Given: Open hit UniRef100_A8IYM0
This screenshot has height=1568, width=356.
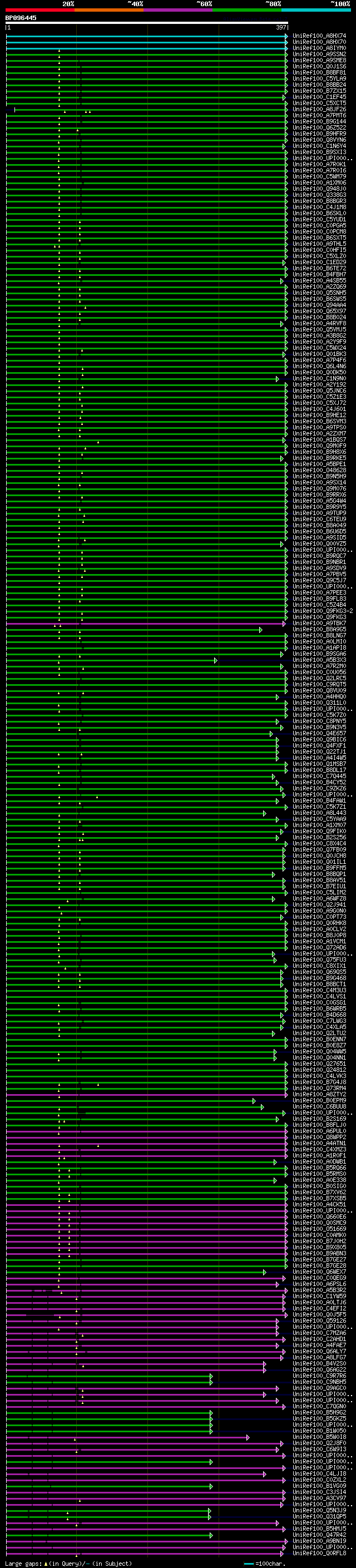Looking at the screenshot, I should point(319,48).
